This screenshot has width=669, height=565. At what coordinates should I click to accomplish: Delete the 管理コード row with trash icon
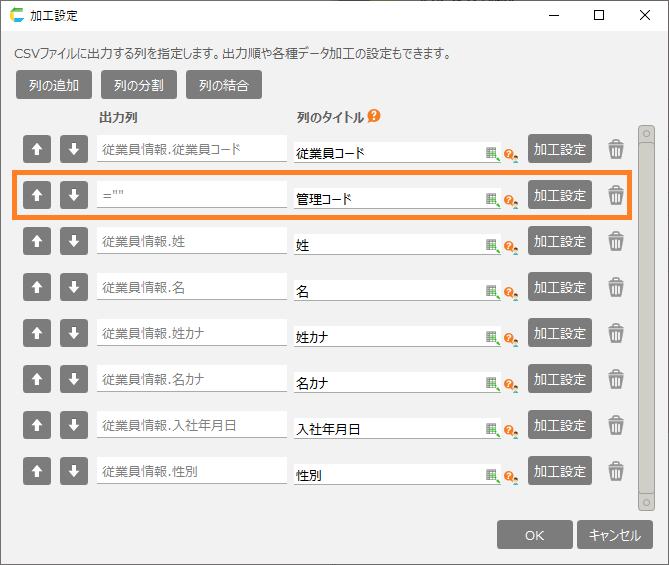pos(616,196)
